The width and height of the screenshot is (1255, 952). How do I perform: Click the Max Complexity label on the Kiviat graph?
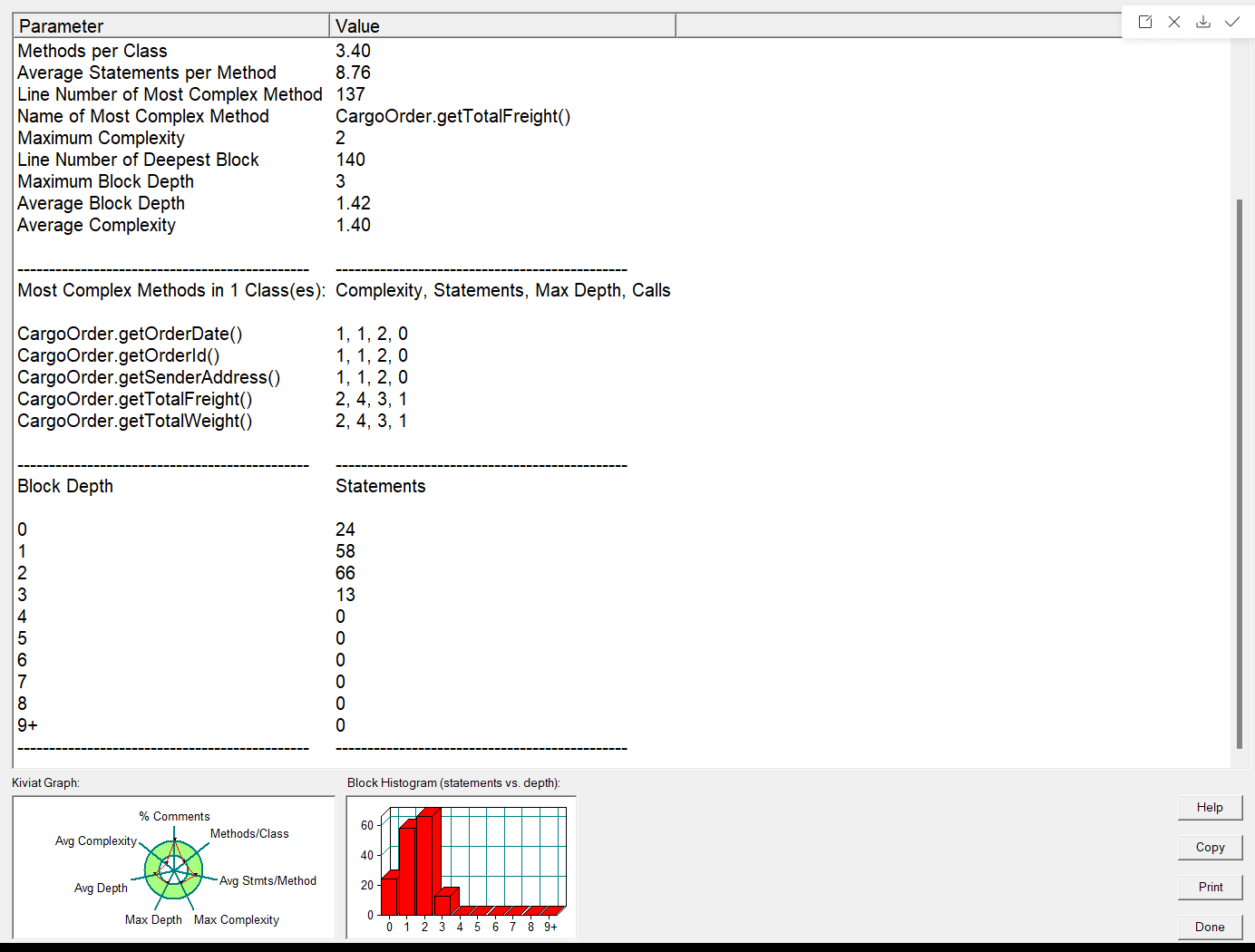coord(237,919)
